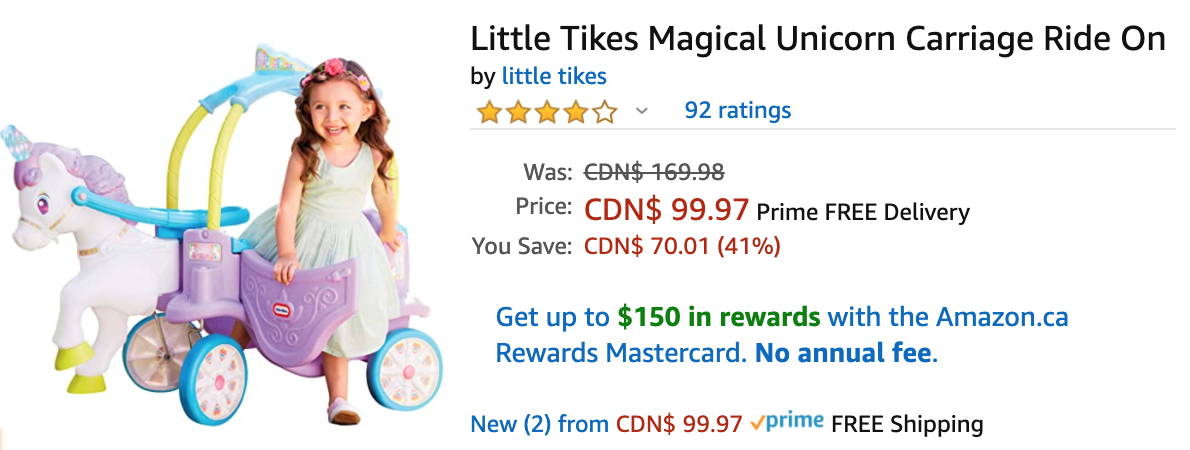1190x450 pixels.
Task: Click the struck-through CDN$ 169.98 price
Action: (654, 172)
